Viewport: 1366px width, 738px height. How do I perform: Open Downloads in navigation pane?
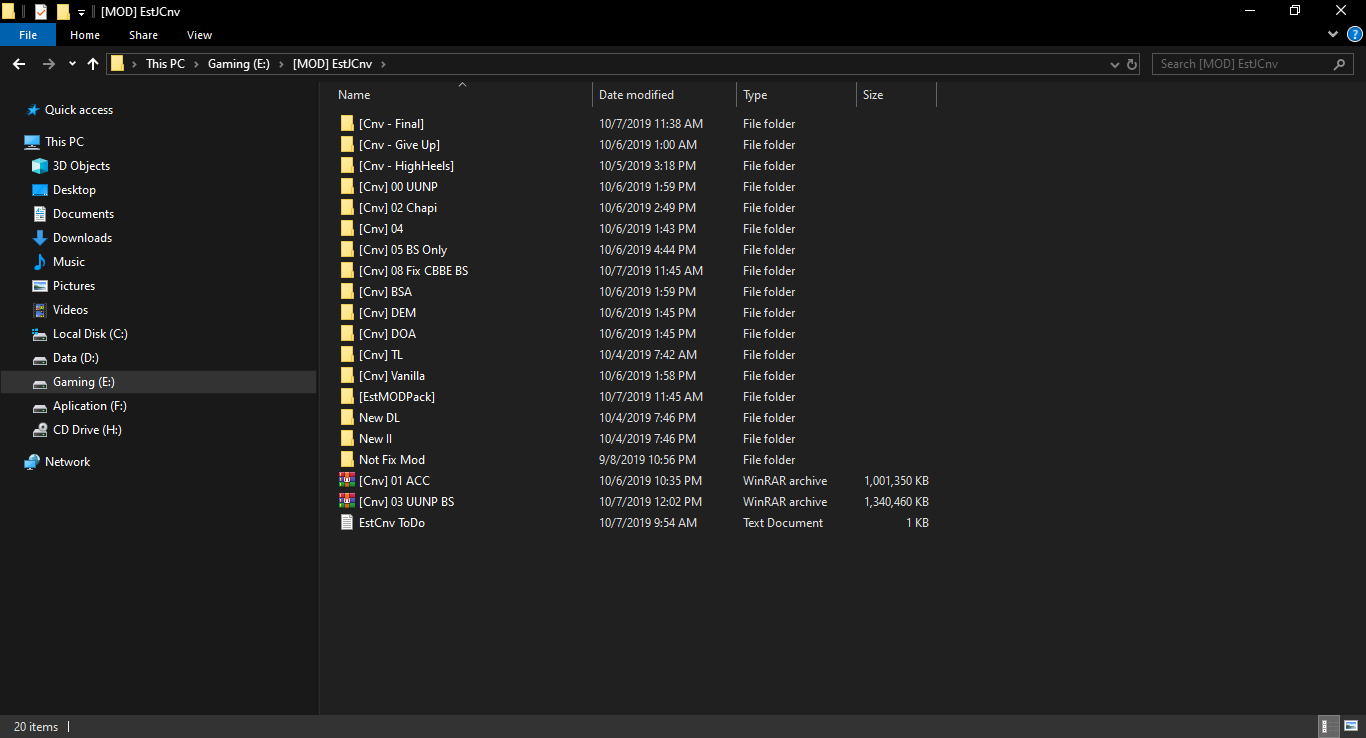click(x=82, y=238)
